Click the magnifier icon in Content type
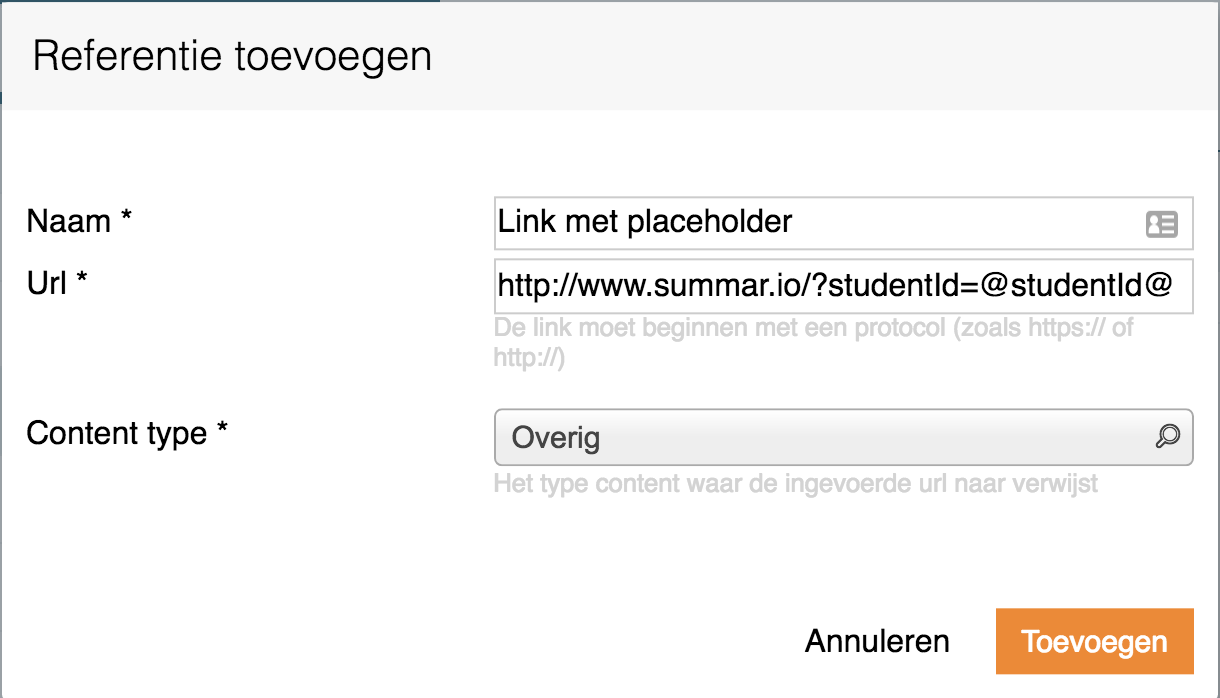This screenshot has height=698, width=1220. [x=1167, y=436]
